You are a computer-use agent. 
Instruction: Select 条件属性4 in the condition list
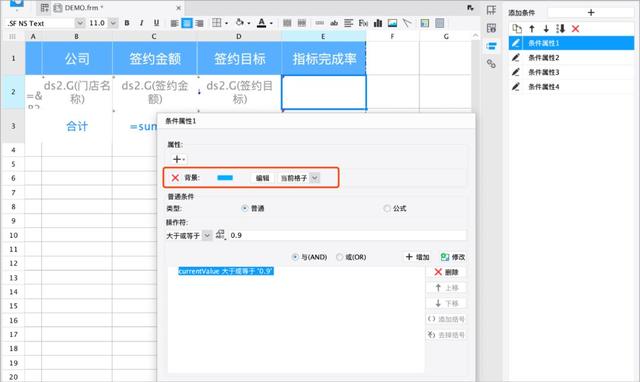coord(571,87)
